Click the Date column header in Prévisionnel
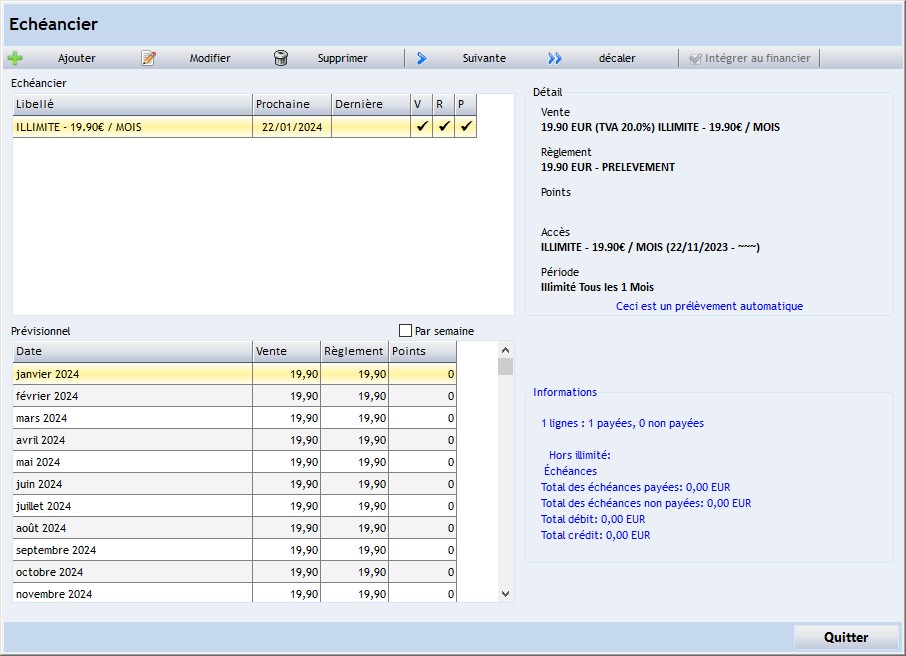 pos(131,351)
